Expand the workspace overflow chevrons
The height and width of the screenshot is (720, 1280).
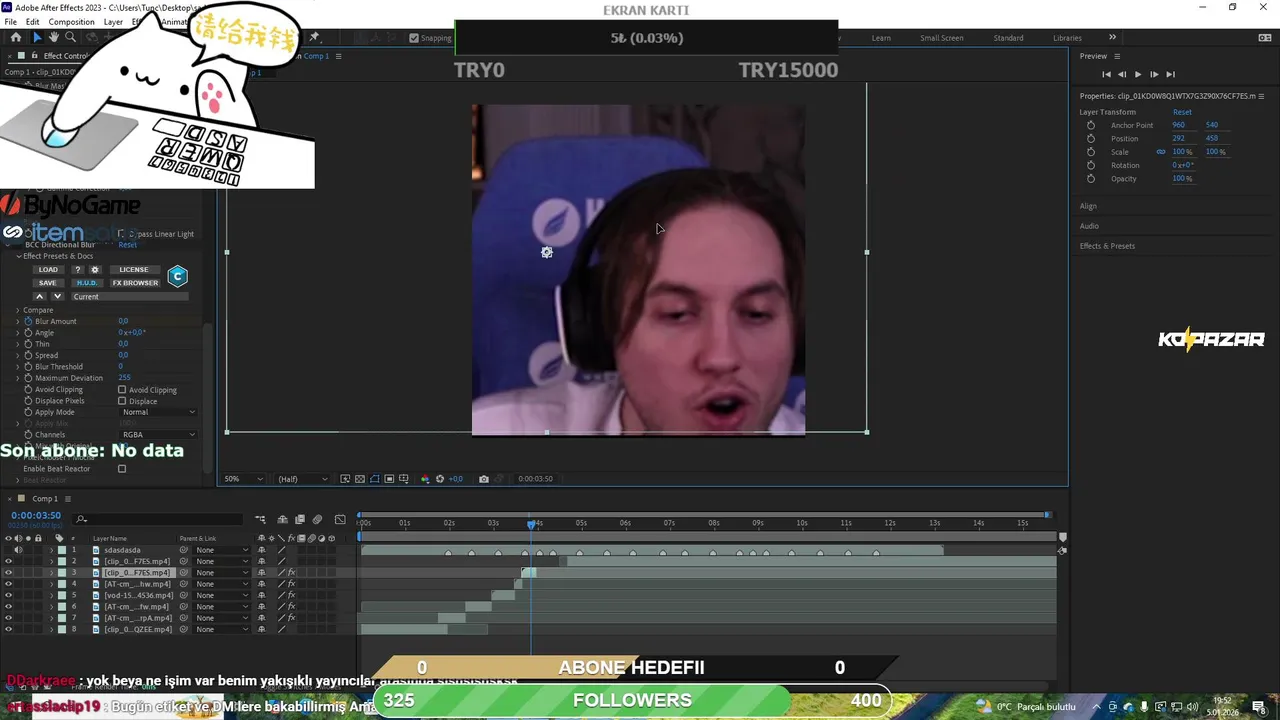click(x=1112, y=38)
